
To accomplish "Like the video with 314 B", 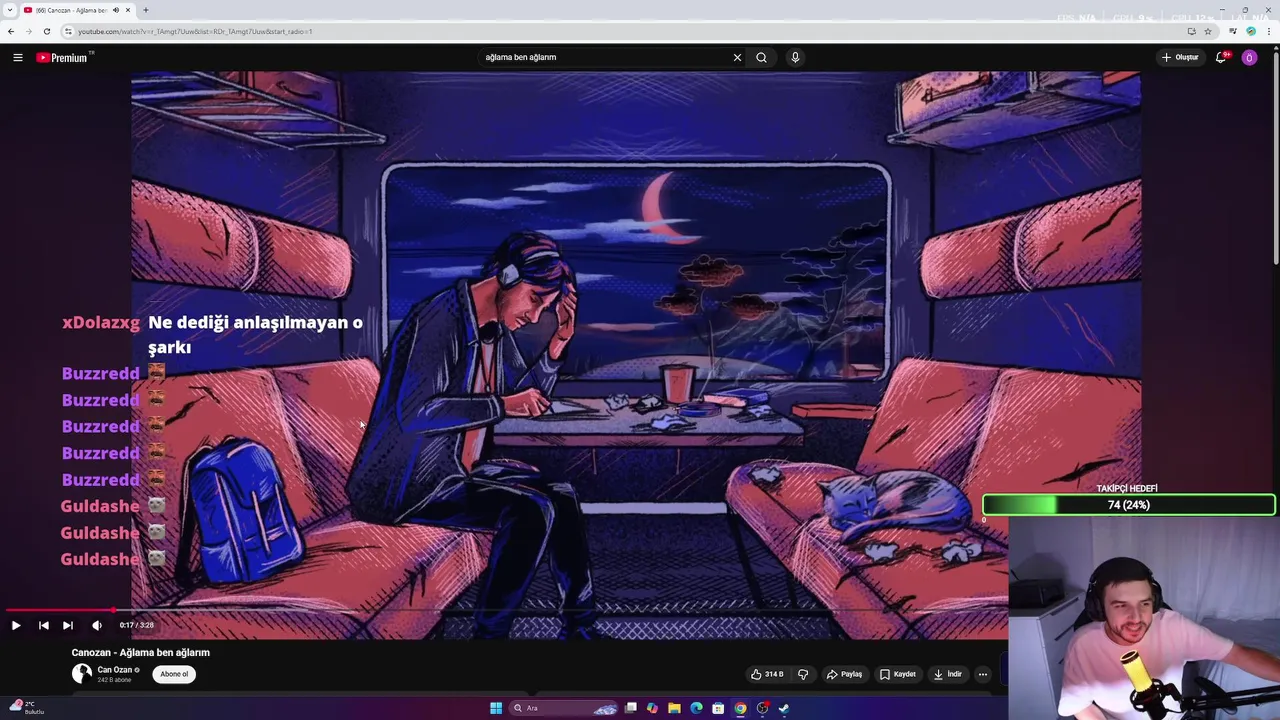I will pos(767,674).
